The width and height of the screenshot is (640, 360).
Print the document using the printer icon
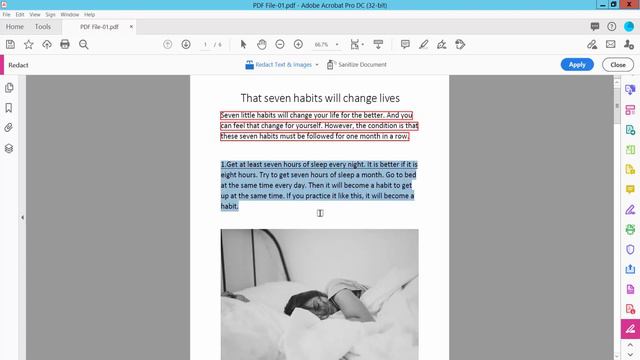pos(65,44)
